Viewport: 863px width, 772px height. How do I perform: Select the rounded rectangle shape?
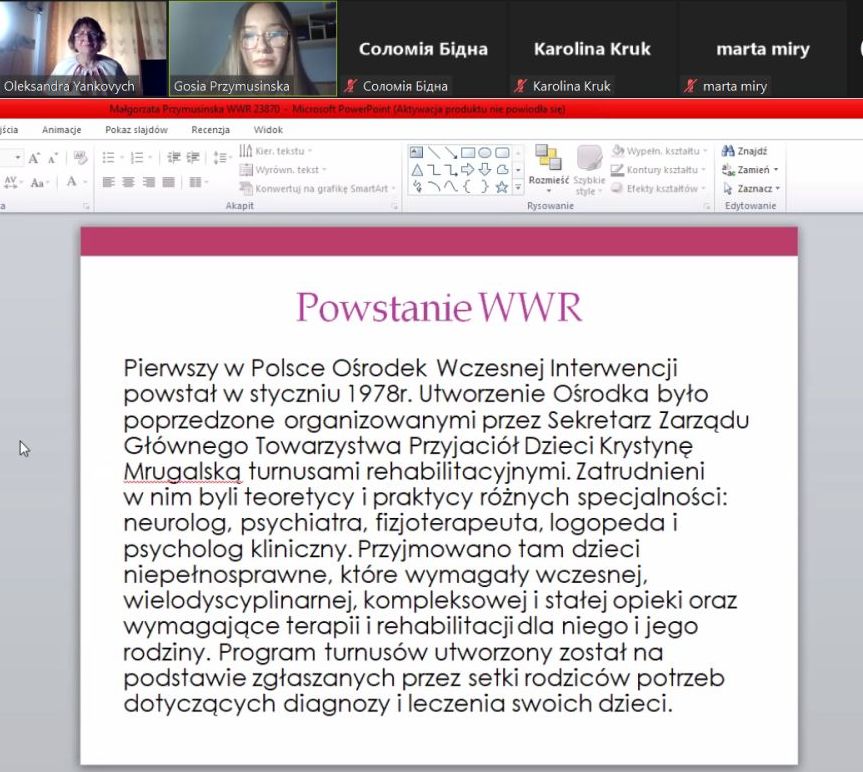coord(502,152)
